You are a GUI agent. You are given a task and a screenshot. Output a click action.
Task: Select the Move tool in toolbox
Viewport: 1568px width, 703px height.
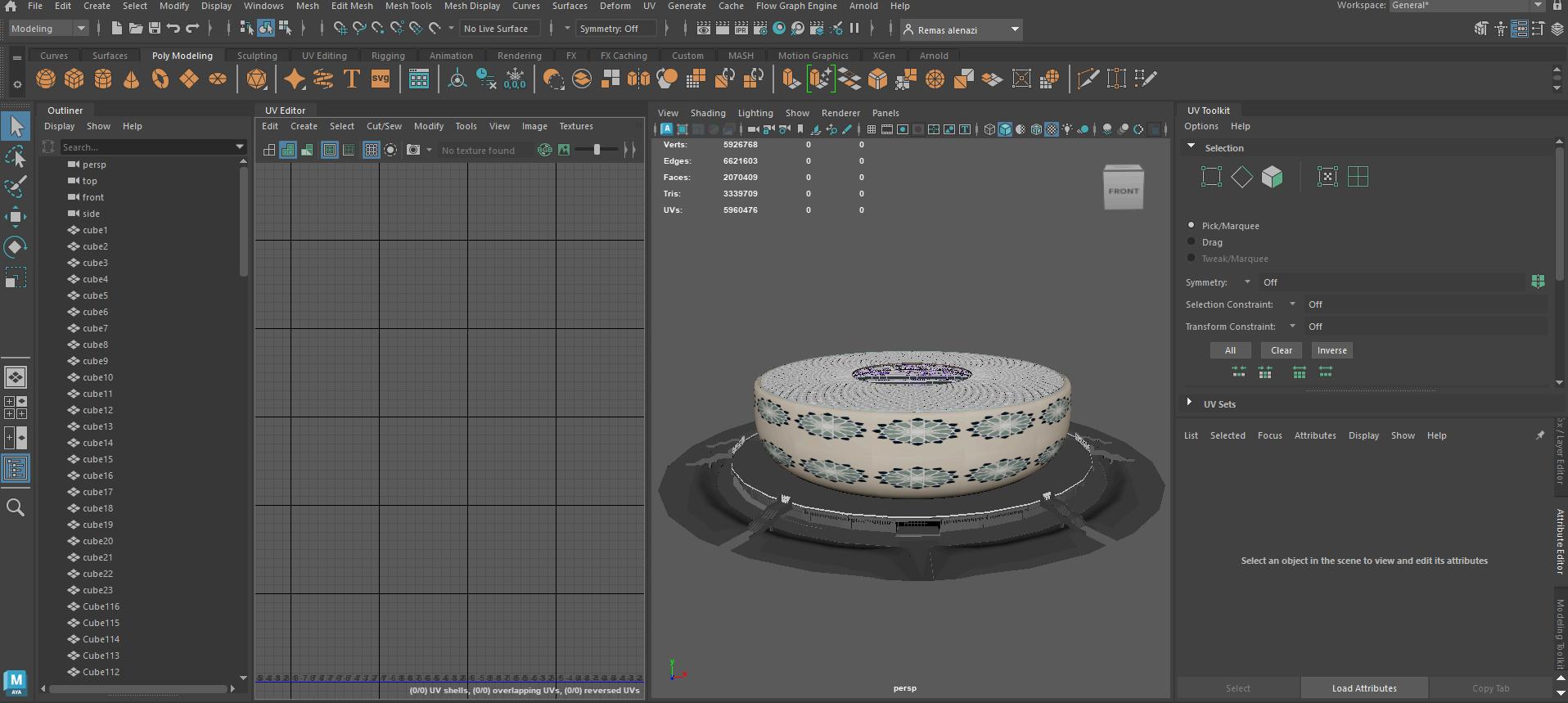(16, 217)
